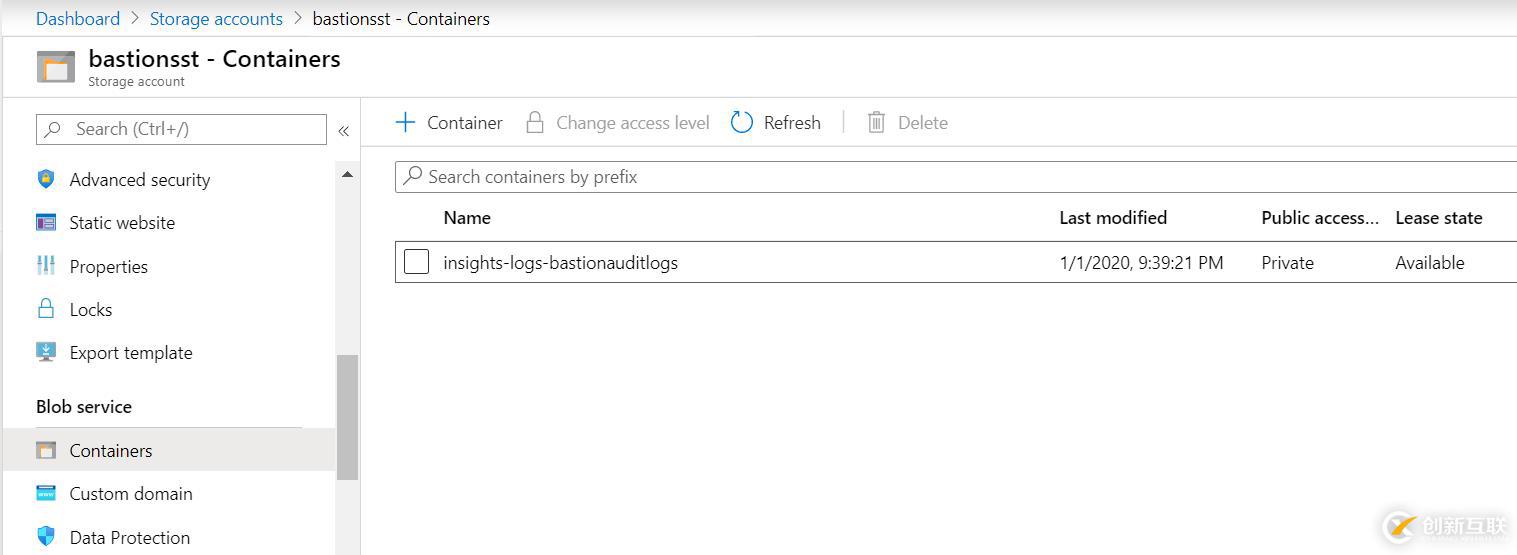Click the magnifier in sidebar search box
This screenshot has width=1517, height=555.
(x=53, y=129)
